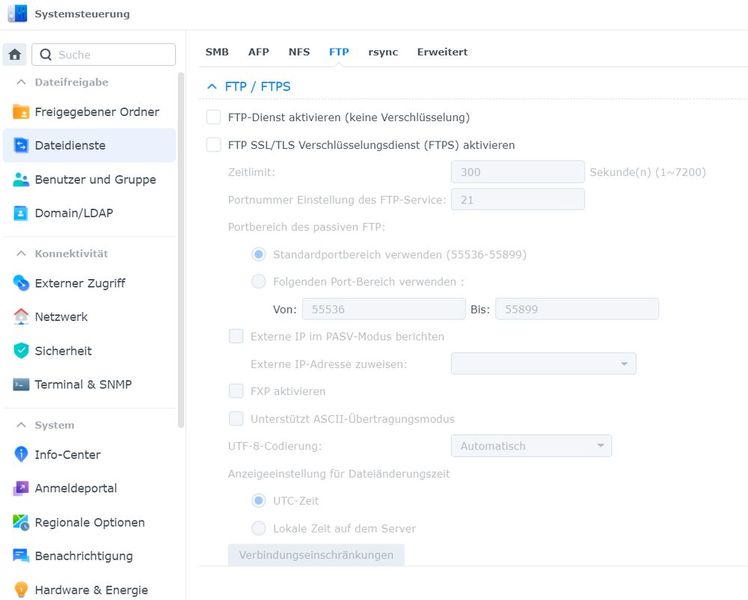This screenshot has height=600, width=748.
Task: Tick the FTP SSL/TLS (FTPS) aktivieren checkbox
Action: point(214,145)
